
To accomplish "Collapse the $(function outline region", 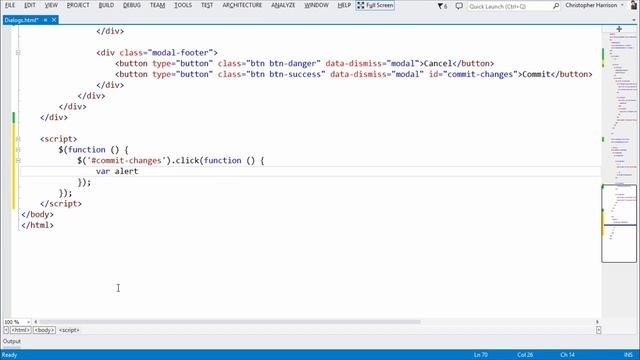I will coord(18,150).
